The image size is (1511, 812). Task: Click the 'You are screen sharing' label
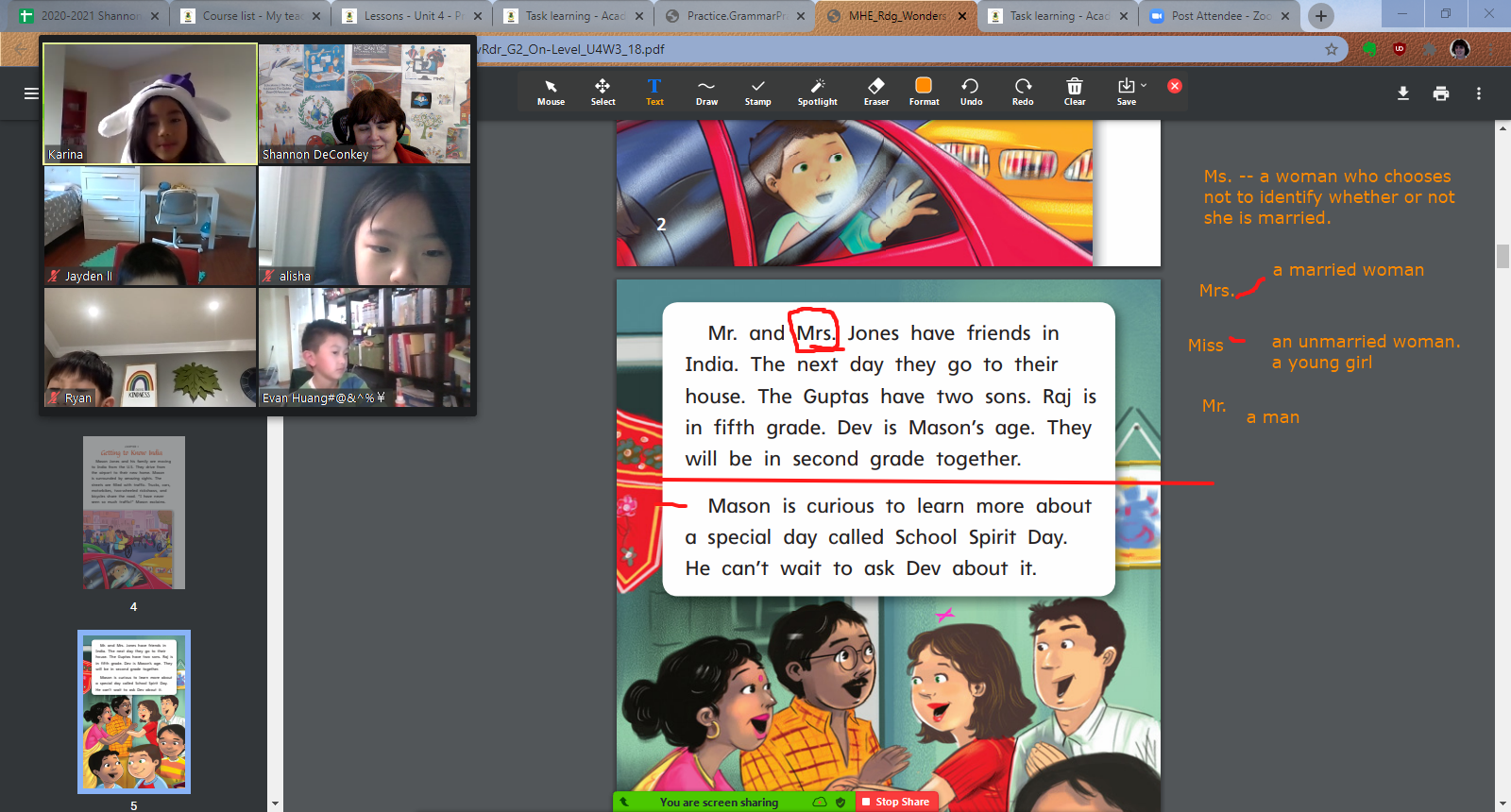(x=719, y=802)
